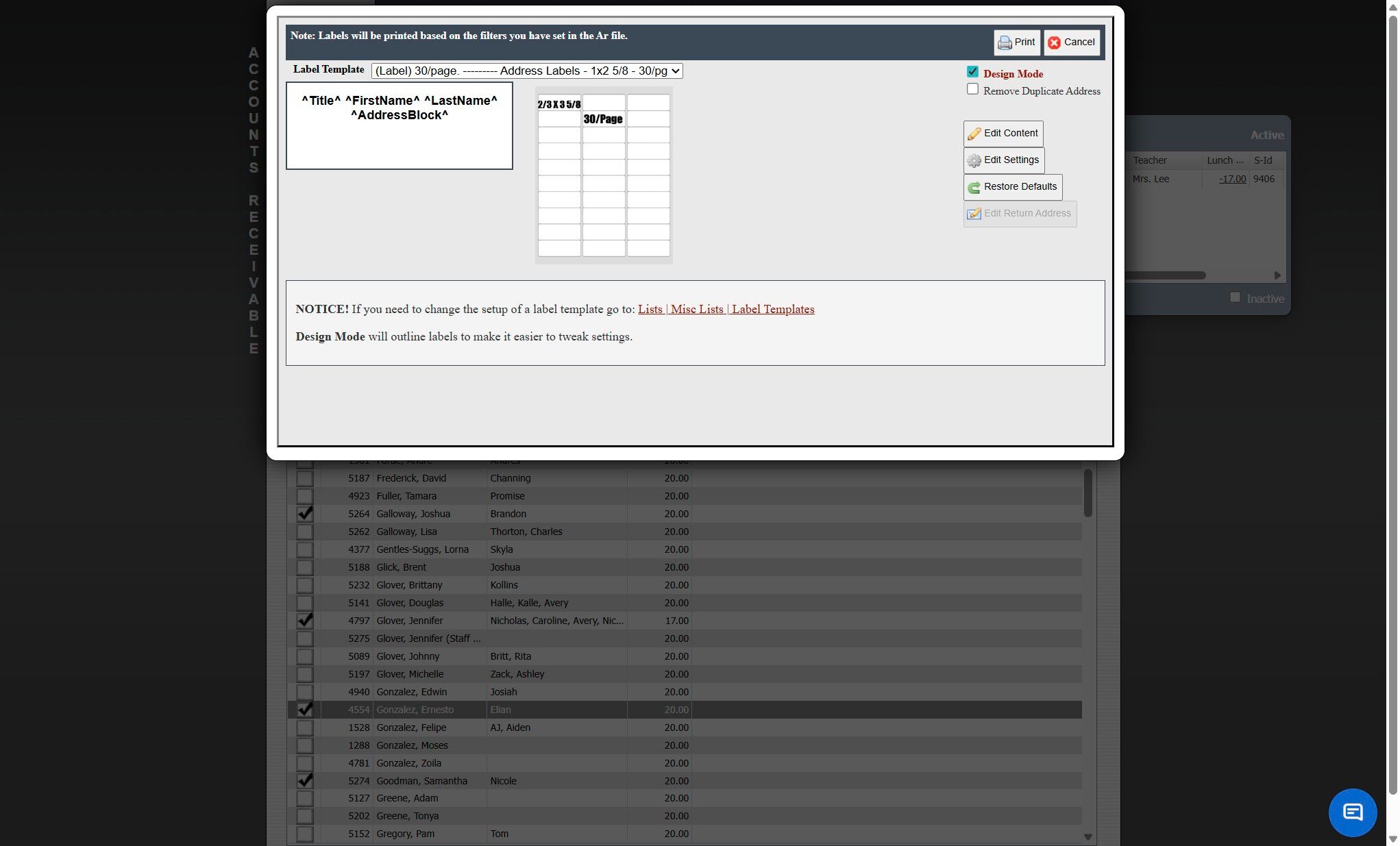This screenshot has height=846, width=1400.
Task: Click the S-Id column header
Action: pyautogui.click(x=1262, y=160)
